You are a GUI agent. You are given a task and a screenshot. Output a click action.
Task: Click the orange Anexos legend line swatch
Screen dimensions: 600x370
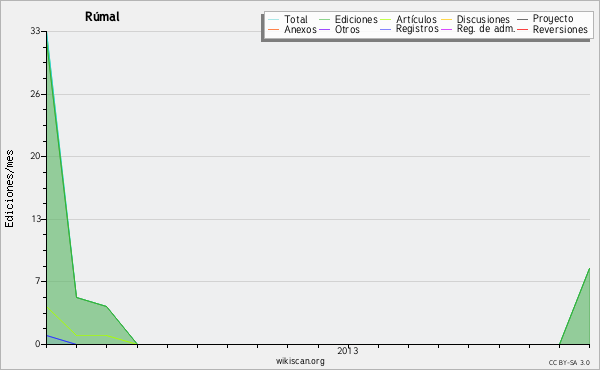[x=274, y=30]
